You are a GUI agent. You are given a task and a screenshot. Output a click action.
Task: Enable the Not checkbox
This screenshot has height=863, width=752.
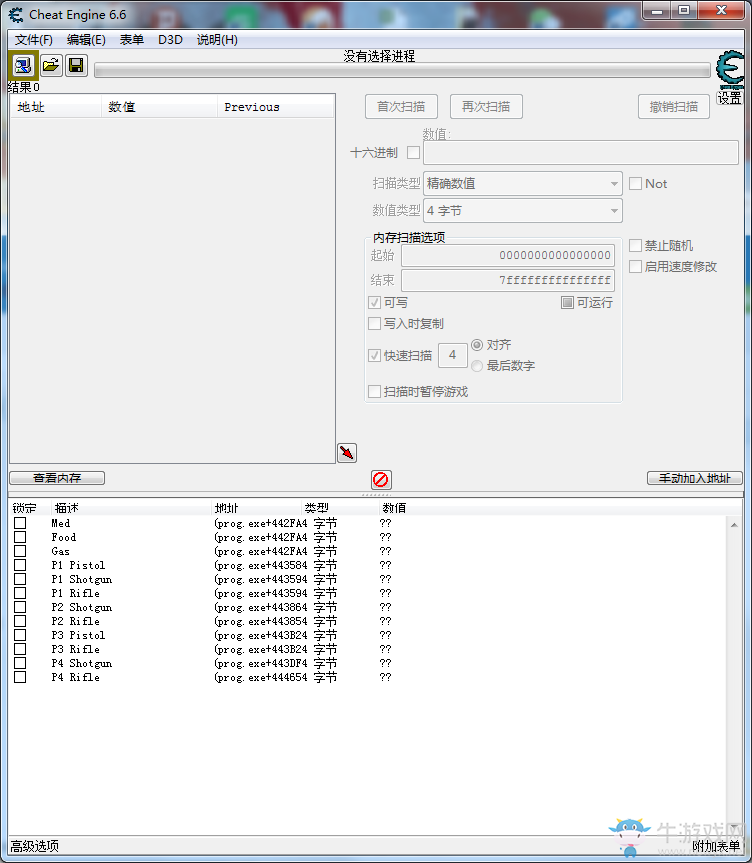click(x=635, y=183)
